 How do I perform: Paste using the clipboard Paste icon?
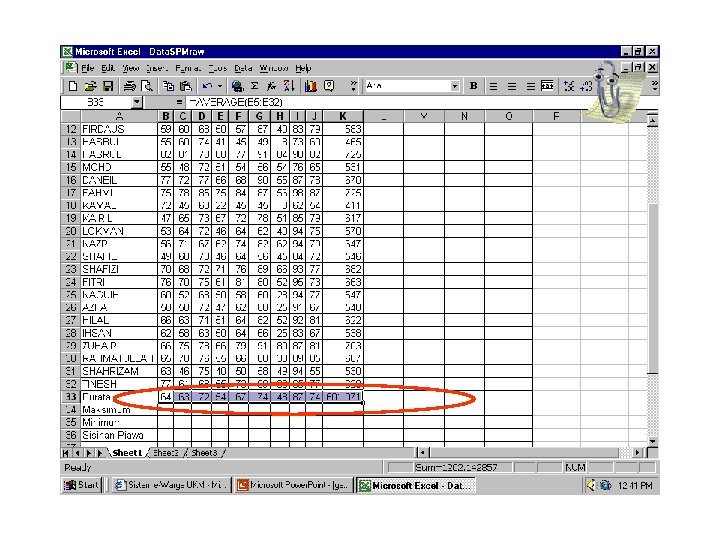click(x=186, y=86)
